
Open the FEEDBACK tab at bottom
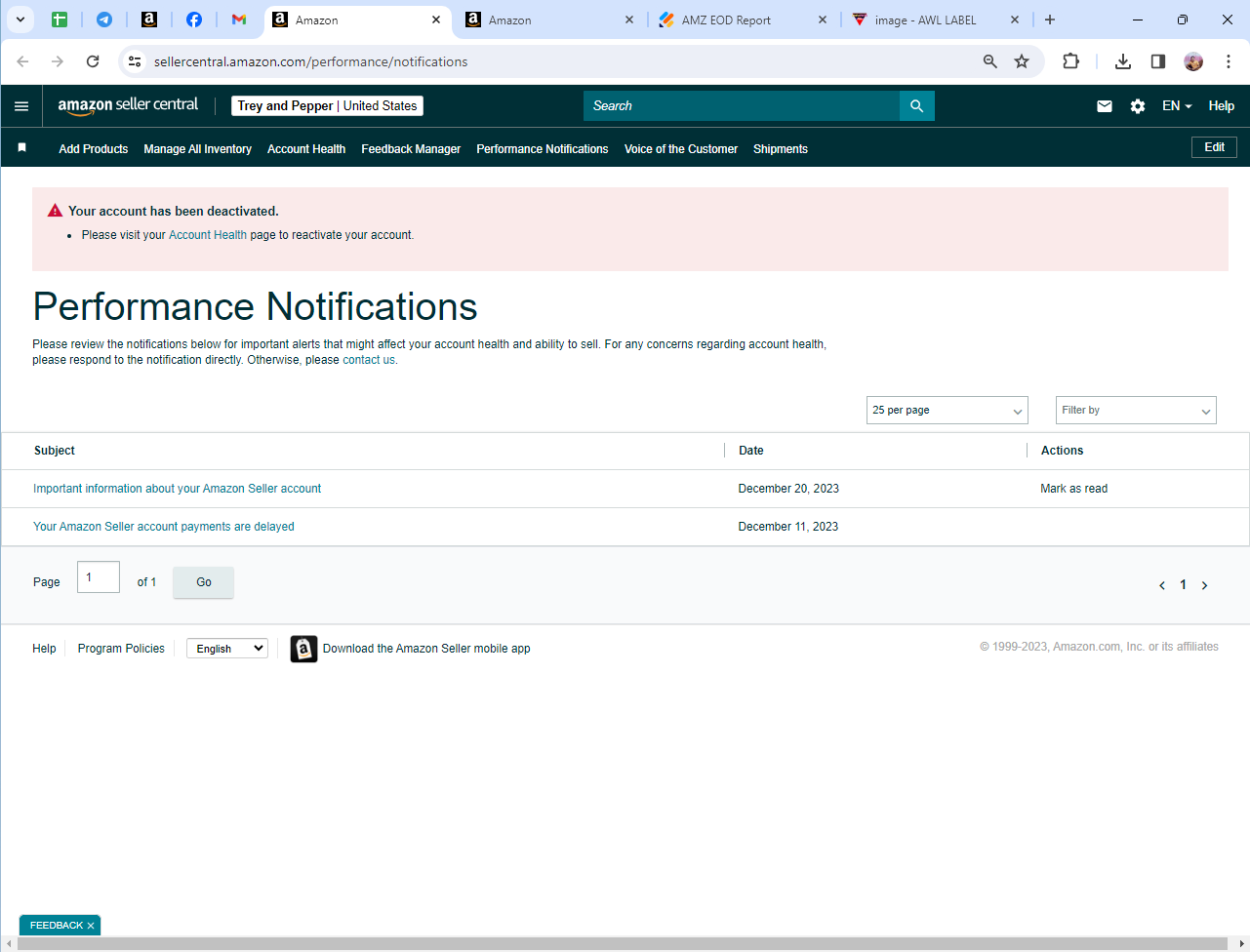(57, 926)
